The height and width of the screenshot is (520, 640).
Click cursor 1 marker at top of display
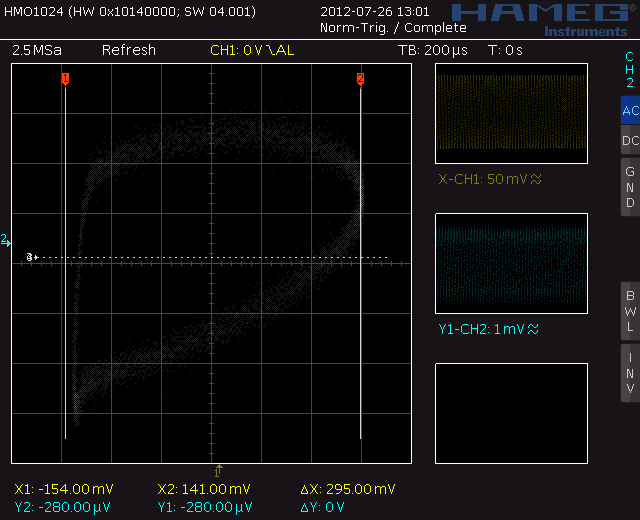(x=65, y=78)
